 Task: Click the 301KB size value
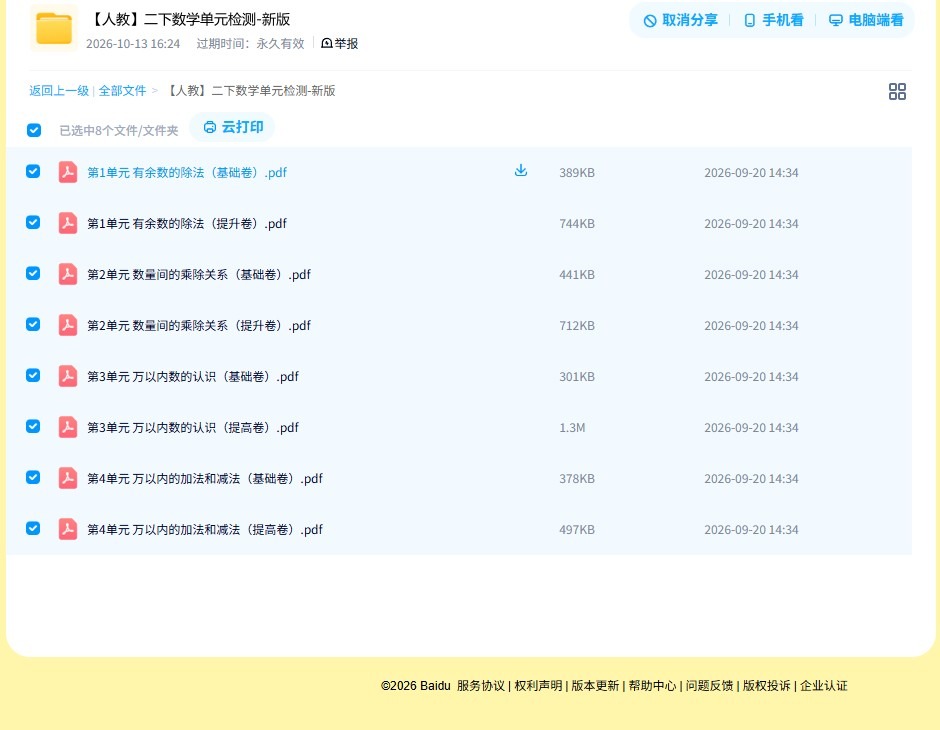tap(577, 376)
